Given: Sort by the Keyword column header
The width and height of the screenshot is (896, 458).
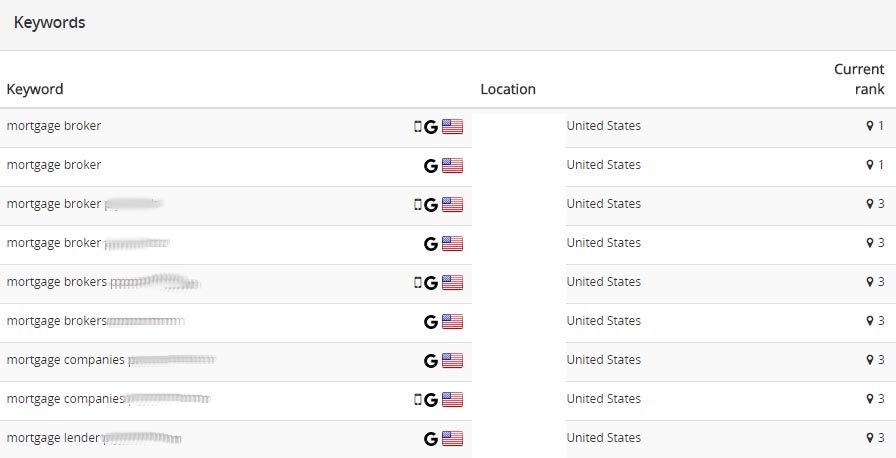Looking at the screenshot, I should pos(35,89).
